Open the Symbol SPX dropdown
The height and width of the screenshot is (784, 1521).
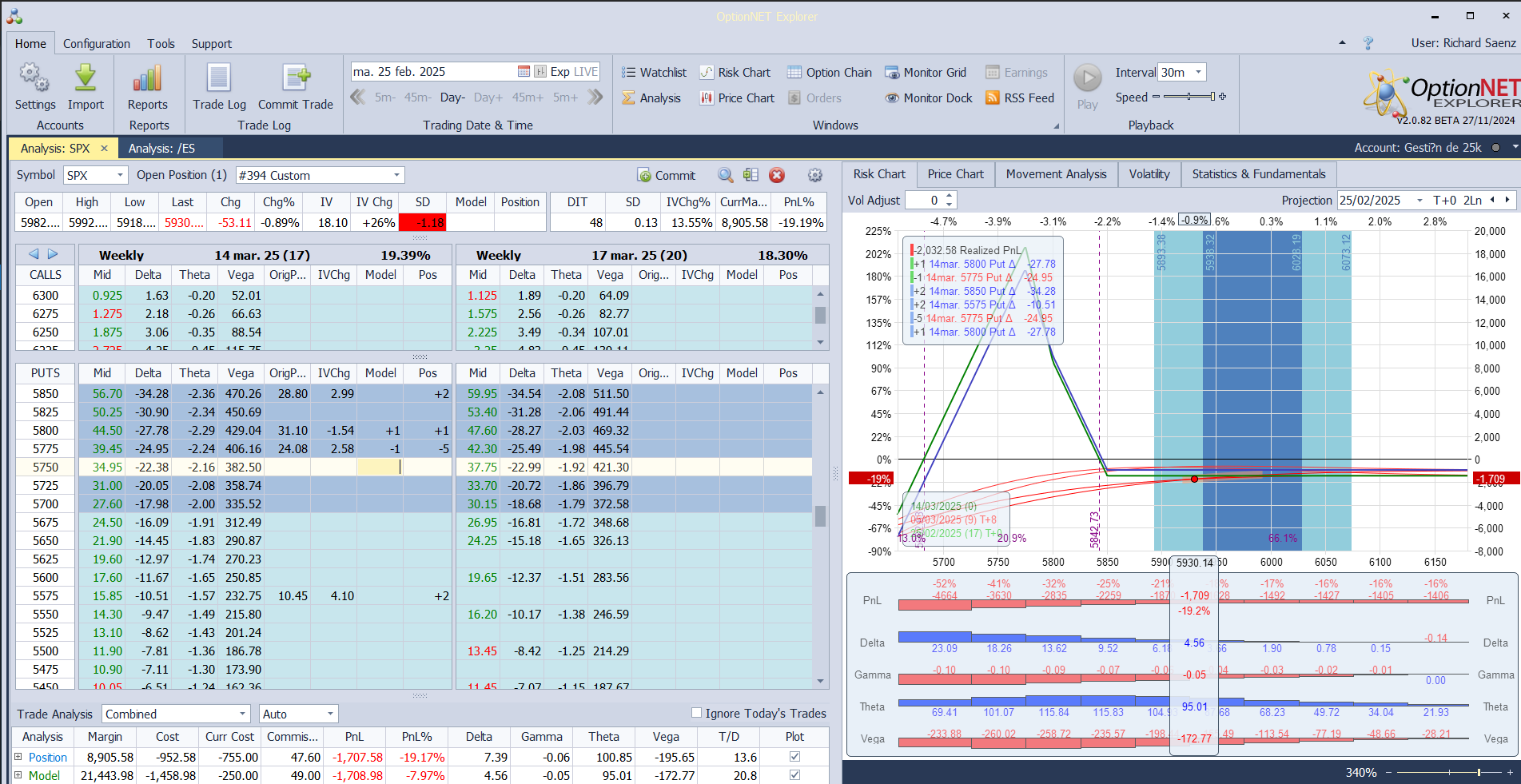click(120, 176)
